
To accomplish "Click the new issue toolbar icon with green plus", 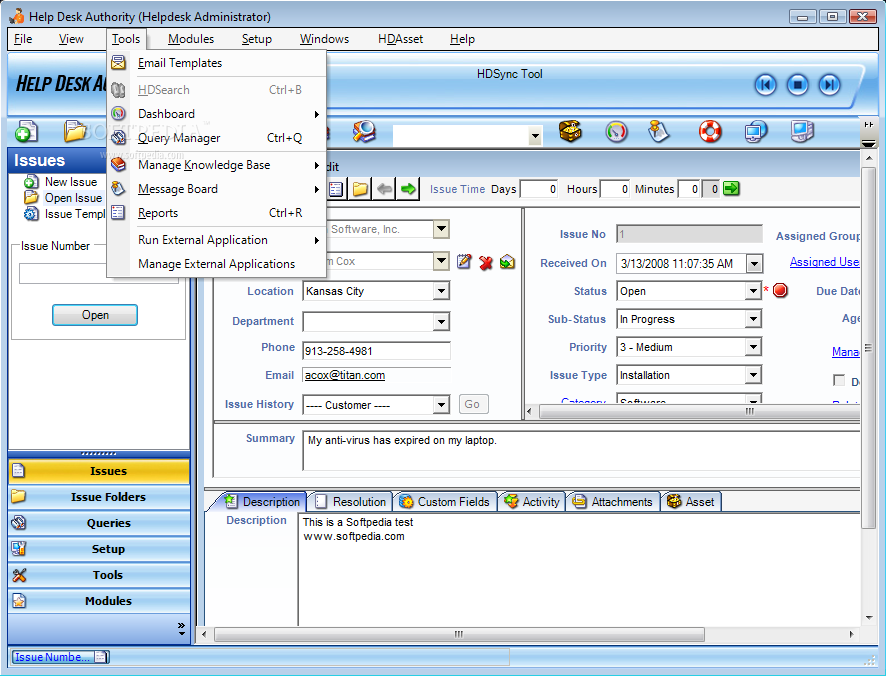I will point(25,132).
